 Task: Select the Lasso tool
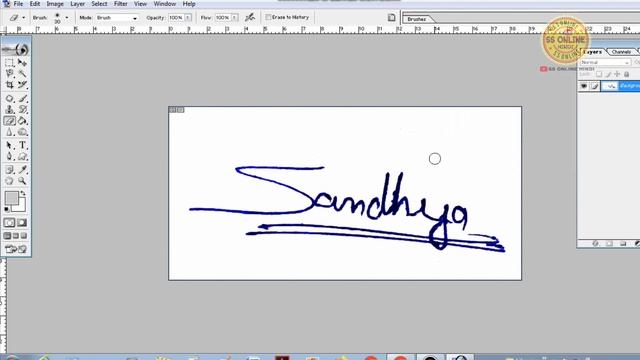click(x=9, y=73)
